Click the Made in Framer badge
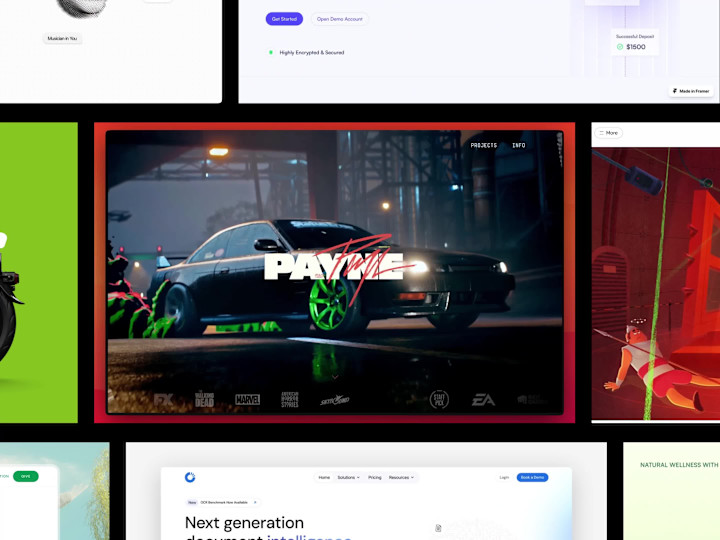This screenshot has width=720, height=540. [x=691, y=91]
